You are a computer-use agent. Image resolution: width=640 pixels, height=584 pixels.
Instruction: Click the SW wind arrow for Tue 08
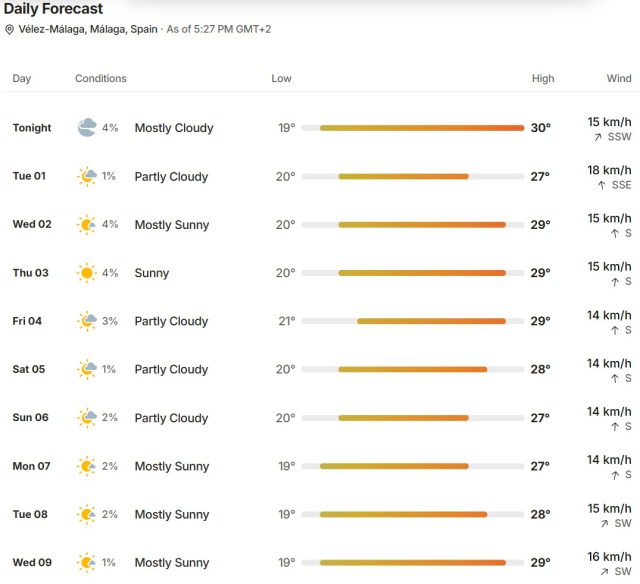tap(604, 524)
